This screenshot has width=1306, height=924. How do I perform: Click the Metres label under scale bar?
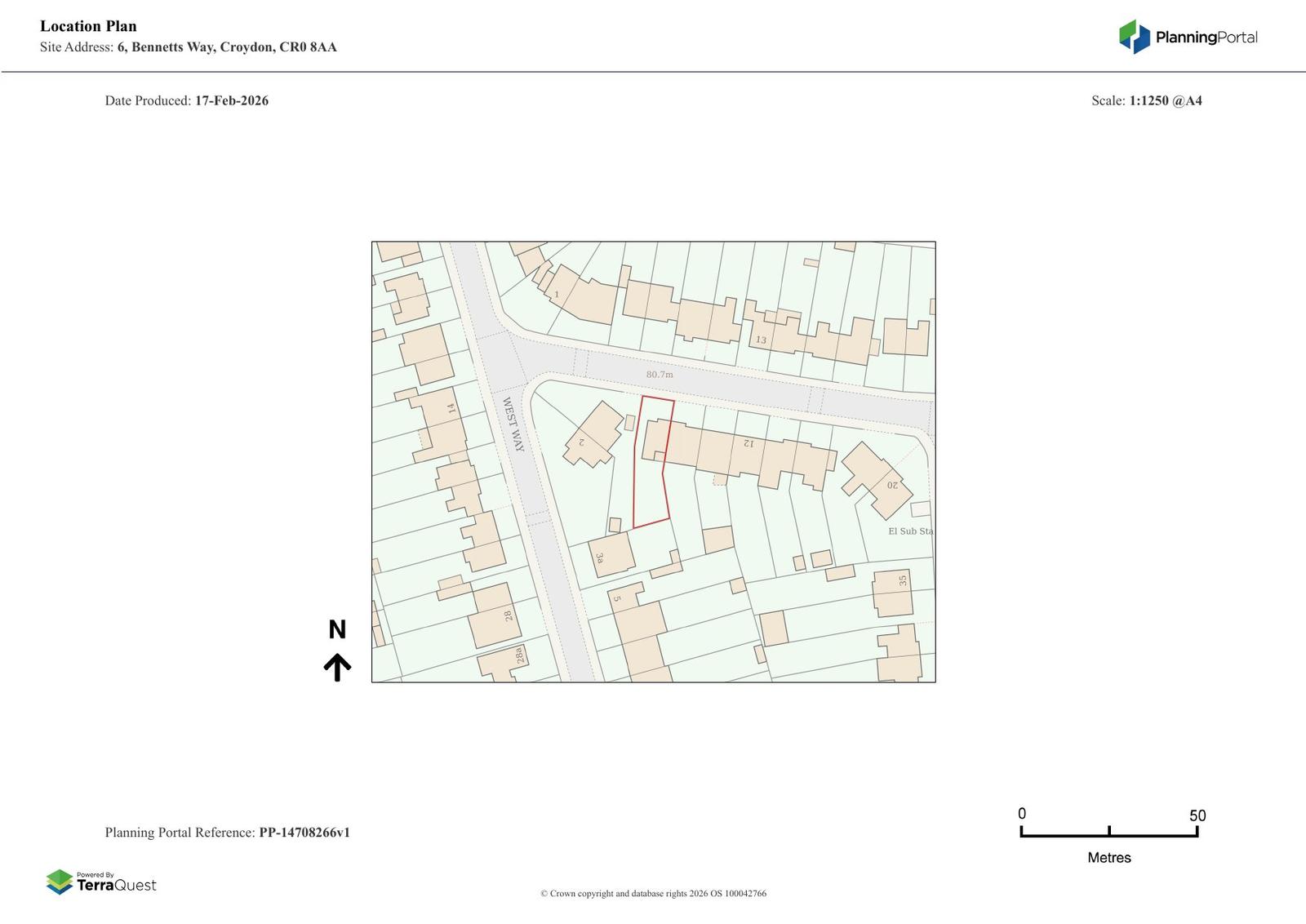1108,858
